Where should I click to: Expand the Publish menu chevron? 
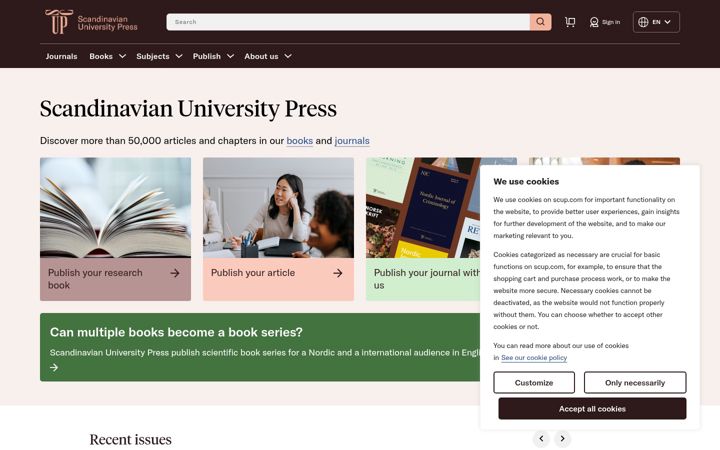pyautogui.click(x=231, y=56)
